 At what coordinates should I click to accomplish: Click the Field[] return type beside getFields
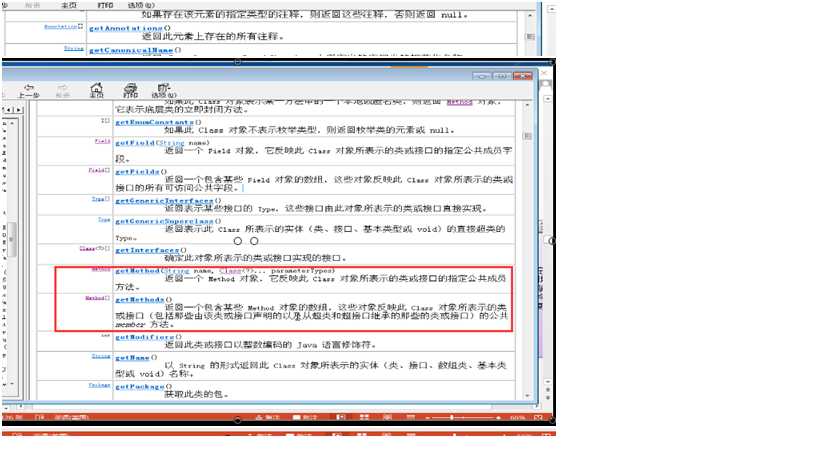tap(99, 170)
